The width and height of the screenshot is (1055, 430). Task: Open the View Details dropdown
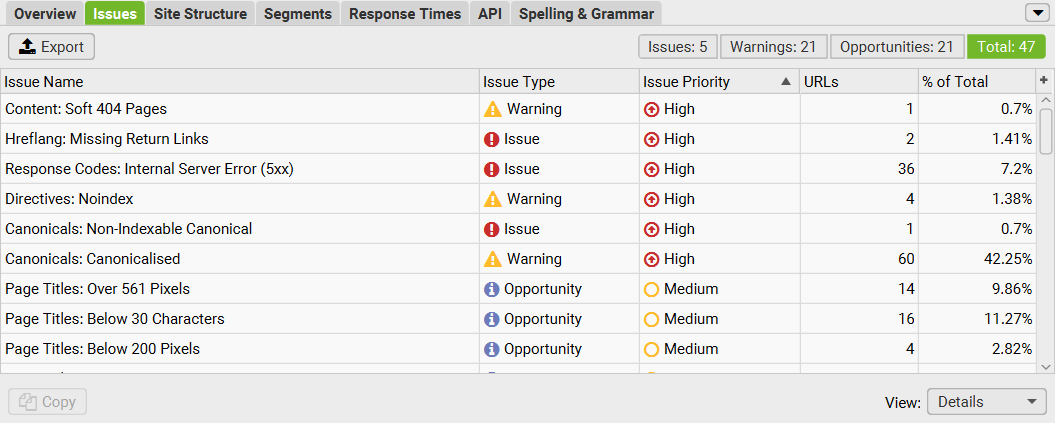986,402
